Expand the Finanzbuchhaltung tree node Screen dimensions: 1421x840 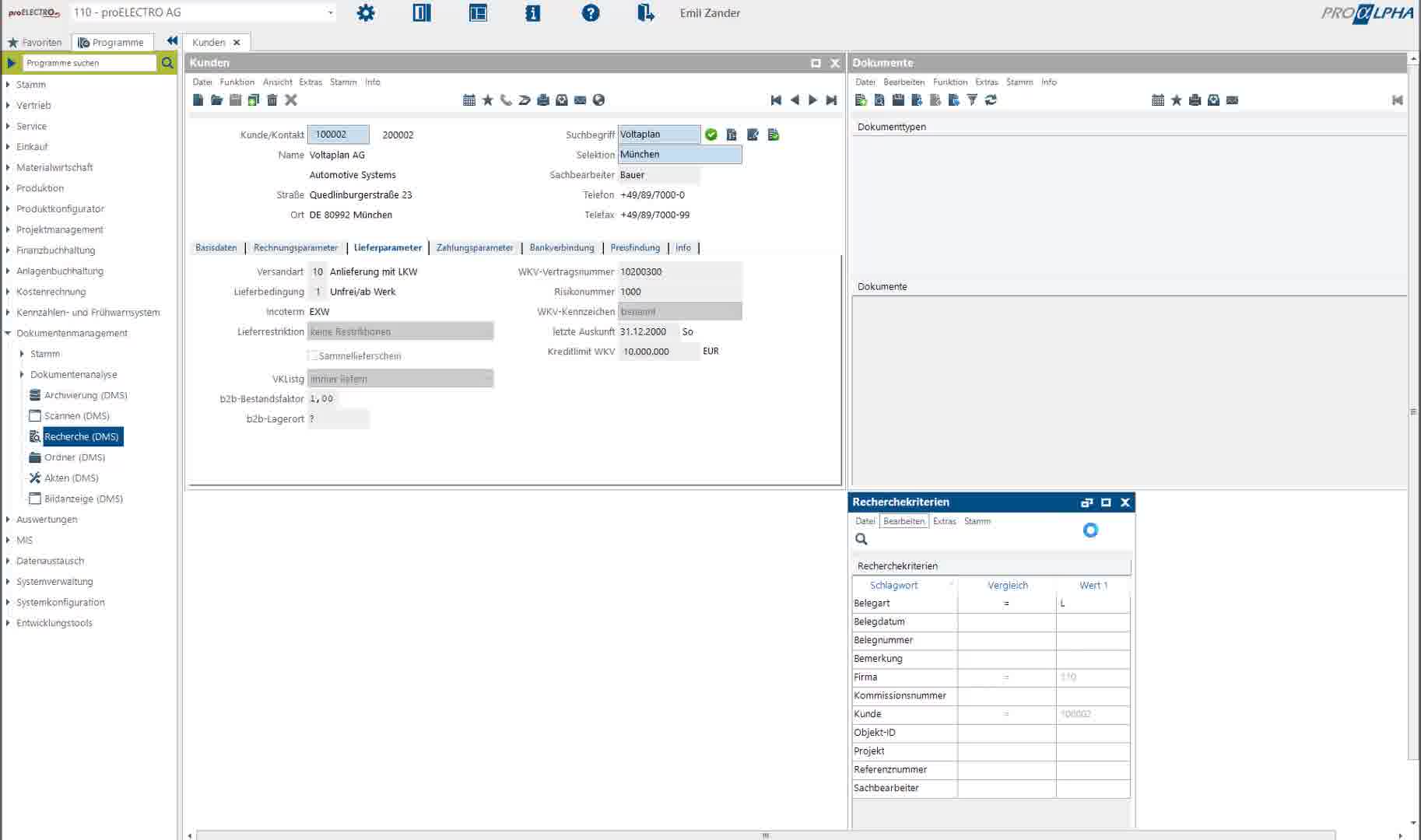(8, 250)
